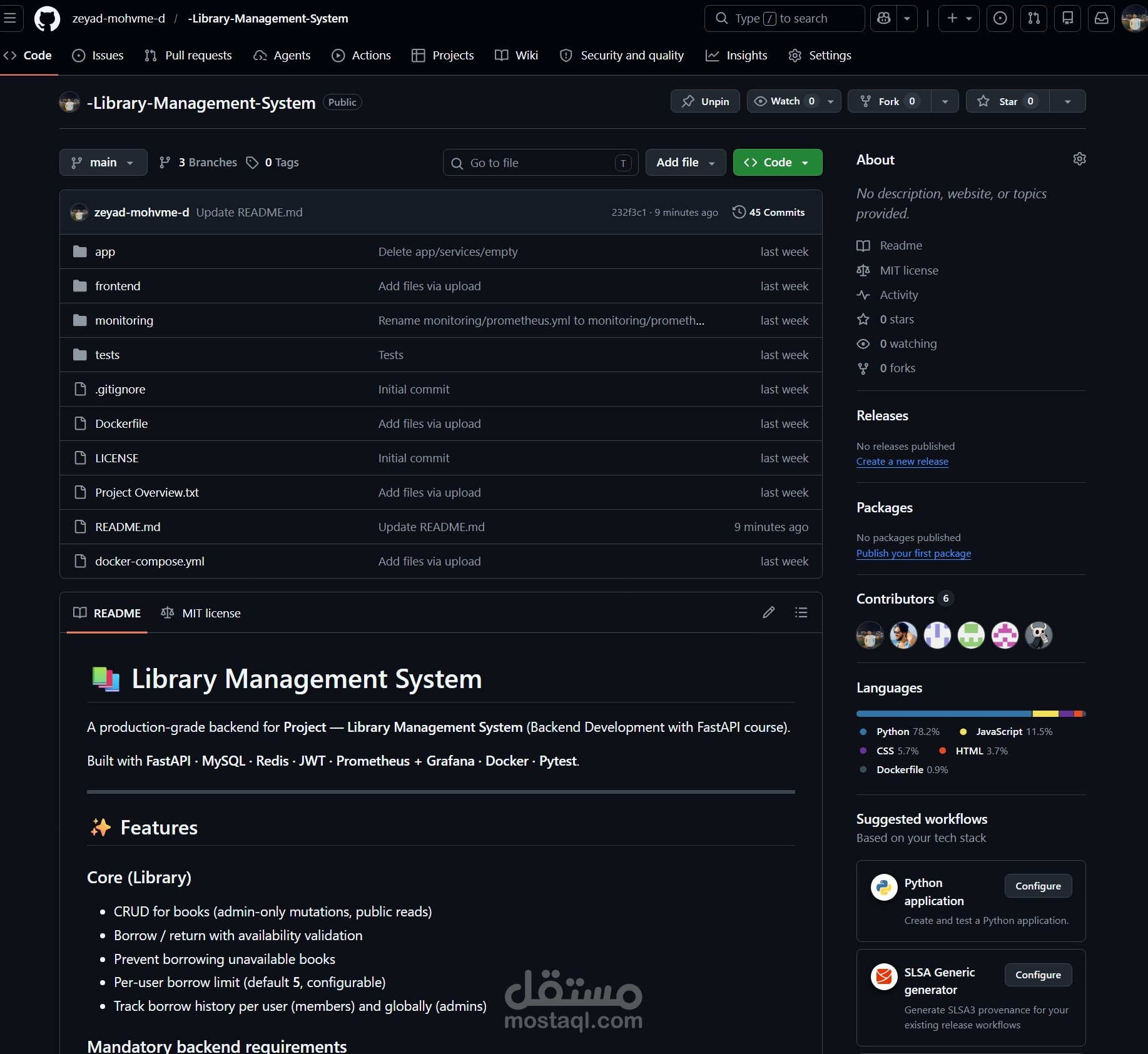Click the 0 forks link
1148x1054 pixels.
pyautogui.click(x=886, y=368)
